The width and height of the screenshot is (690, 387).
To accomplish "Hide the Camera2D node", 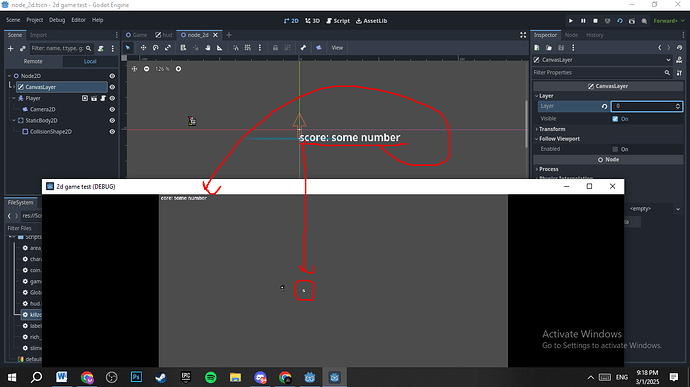I will 112,109.
